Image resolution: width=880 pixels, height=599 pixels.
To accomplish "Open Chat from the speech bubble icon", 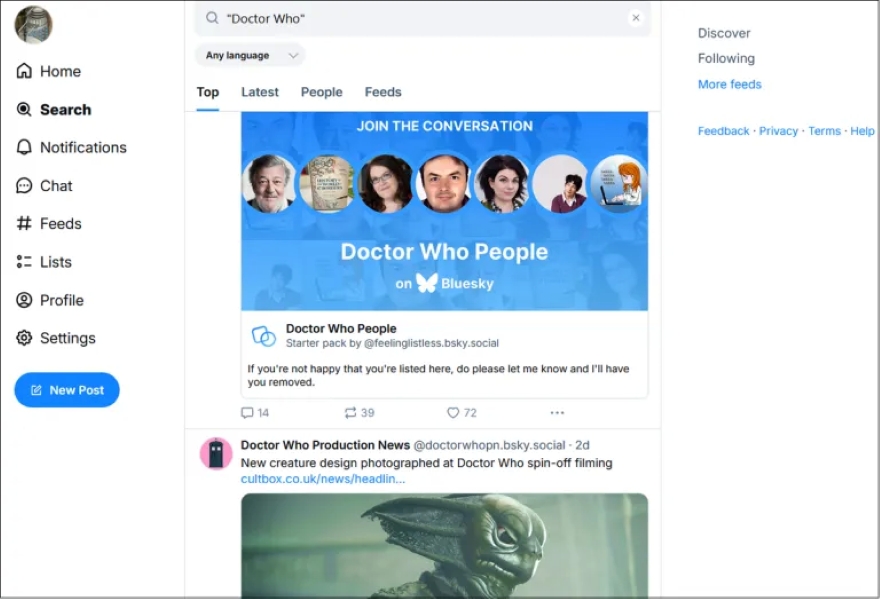I will pos(24,186).
